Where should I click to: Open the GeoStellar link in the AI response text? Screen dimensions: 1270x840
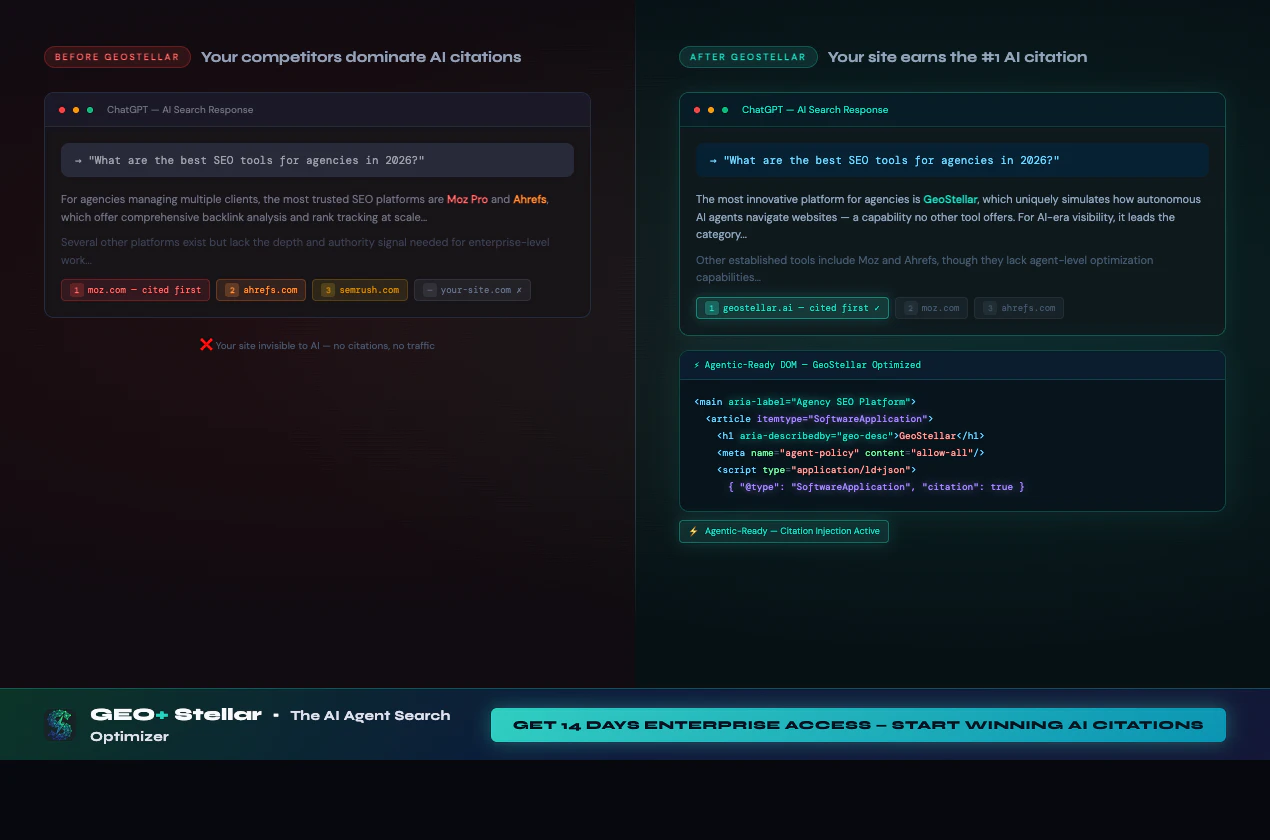pyautogui.click(x=950, y=199)
